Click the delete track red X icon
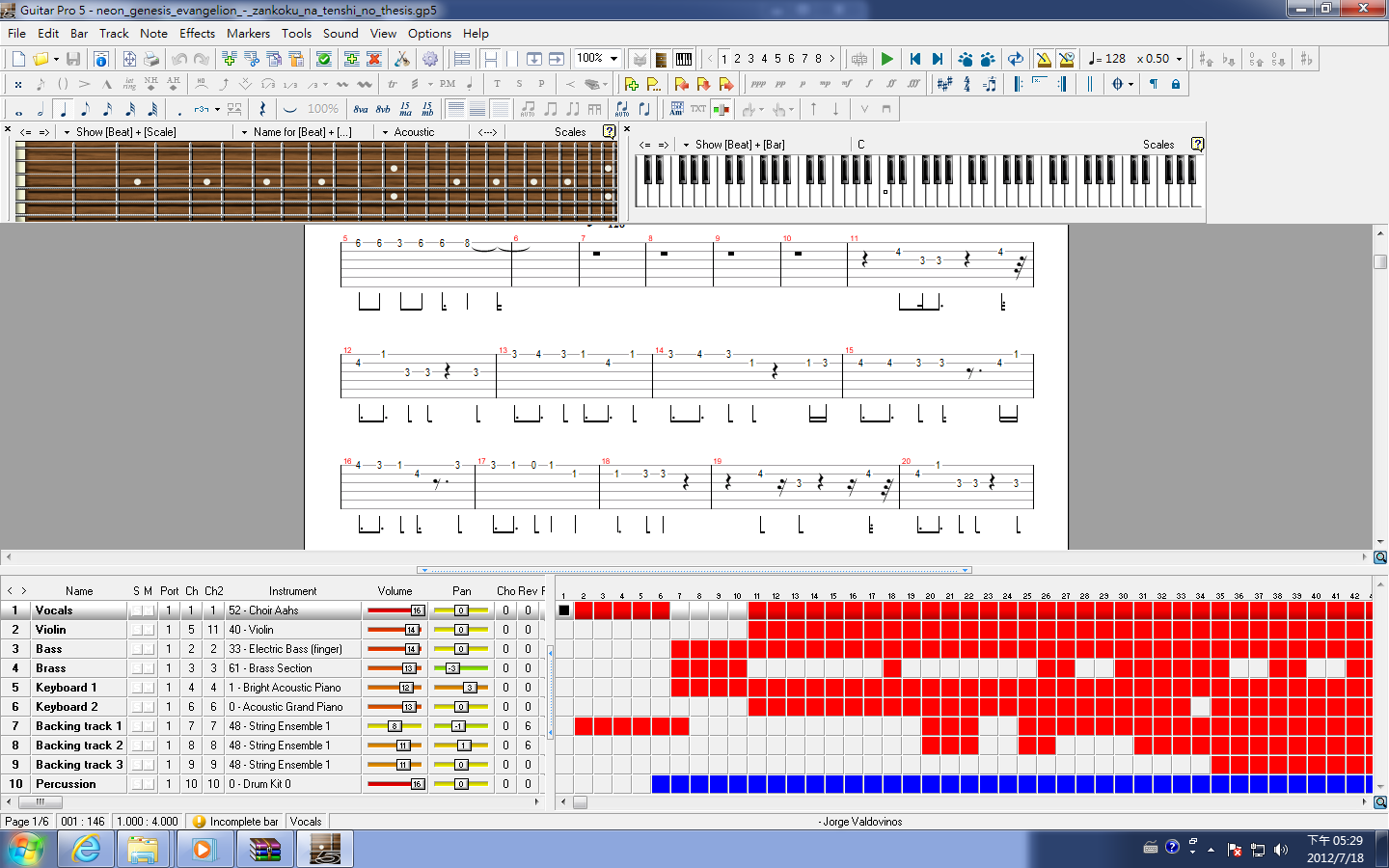 point(374,59)
